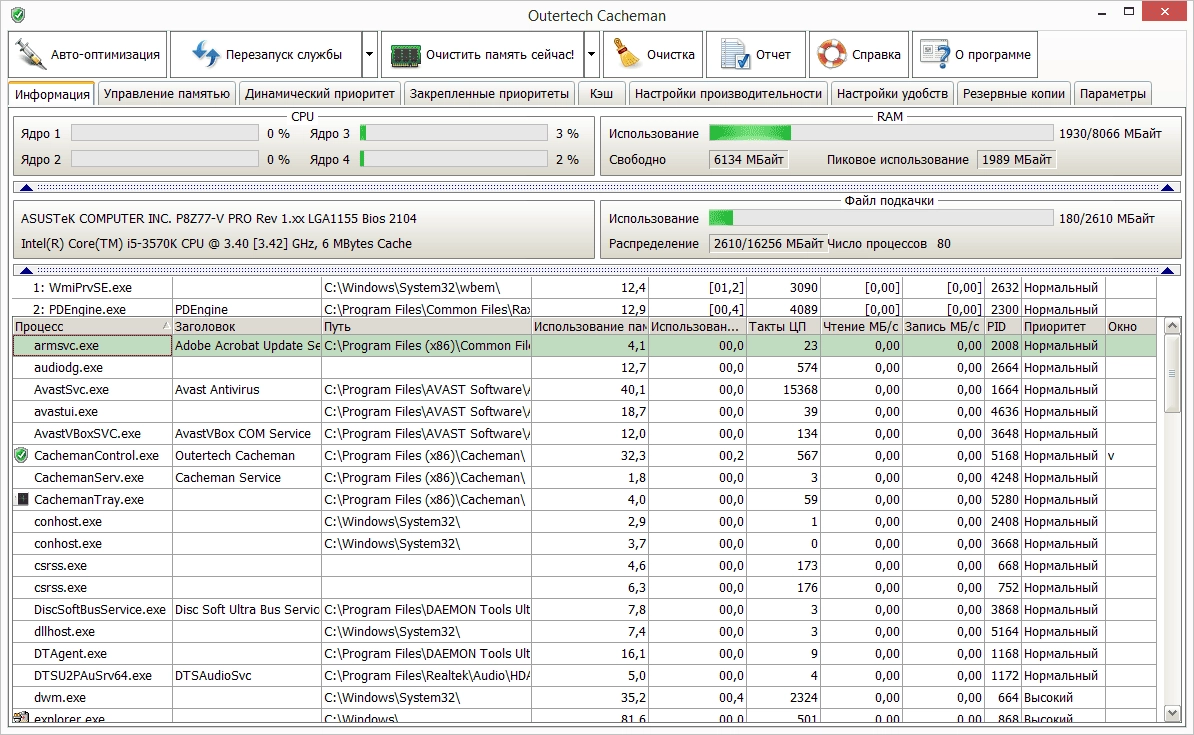Sort by the Запись МБ/с column header
1194x735 pixels.
tap(943, 326)
